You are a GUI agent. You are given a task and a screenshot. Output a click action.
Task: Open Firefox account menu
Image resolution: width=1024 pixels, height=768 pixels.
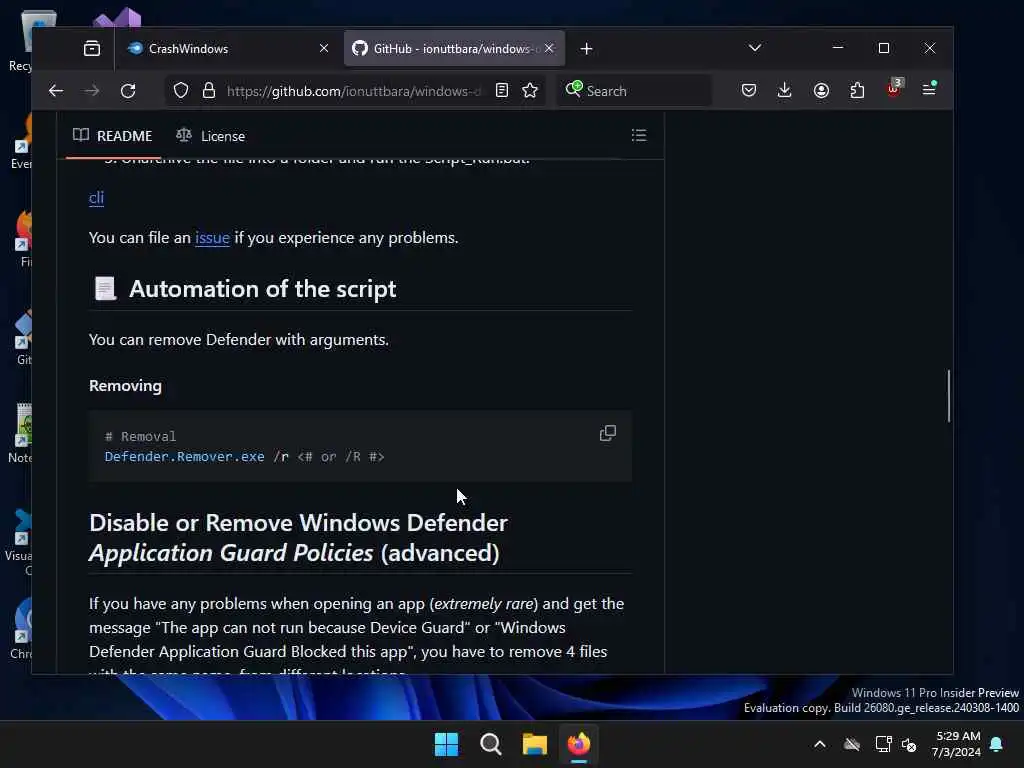tap(822, 90)
